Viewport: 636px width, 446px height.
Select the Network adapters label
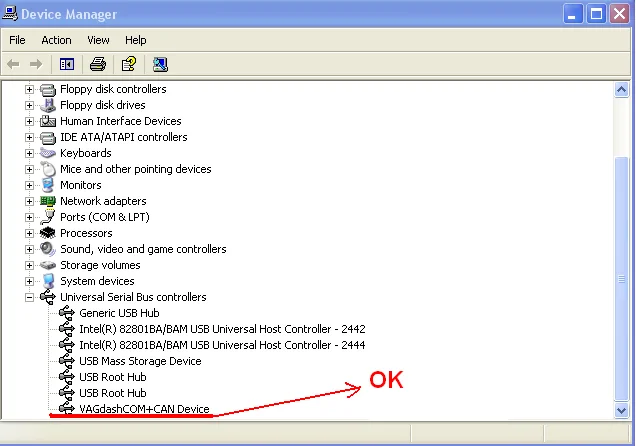click(x=103, y=201)
